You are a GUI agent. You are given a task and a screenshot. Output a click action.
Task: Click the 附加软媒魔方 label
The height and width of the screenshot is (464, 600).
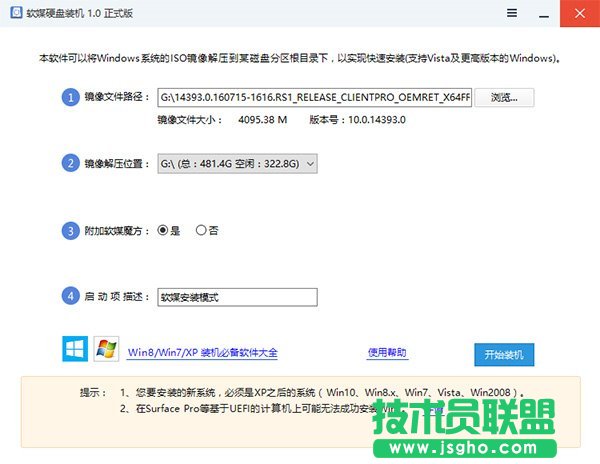(x=117, y=231)
